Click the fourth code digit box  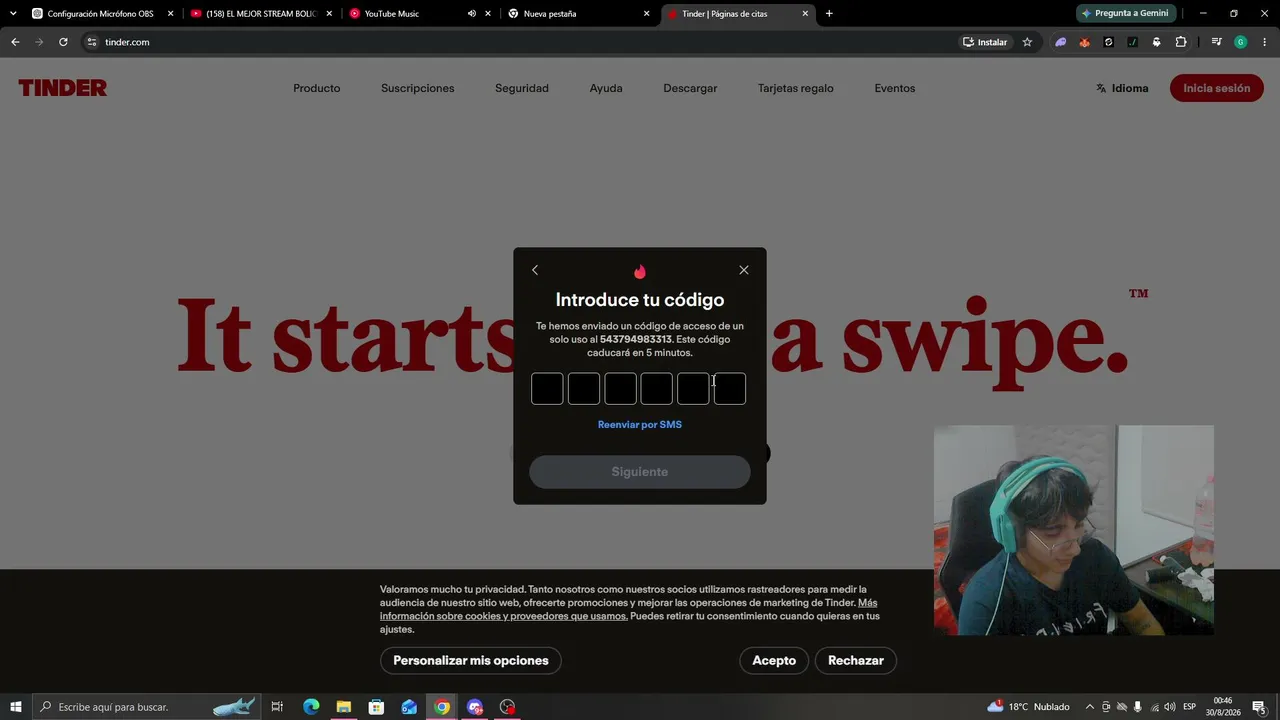657,389
